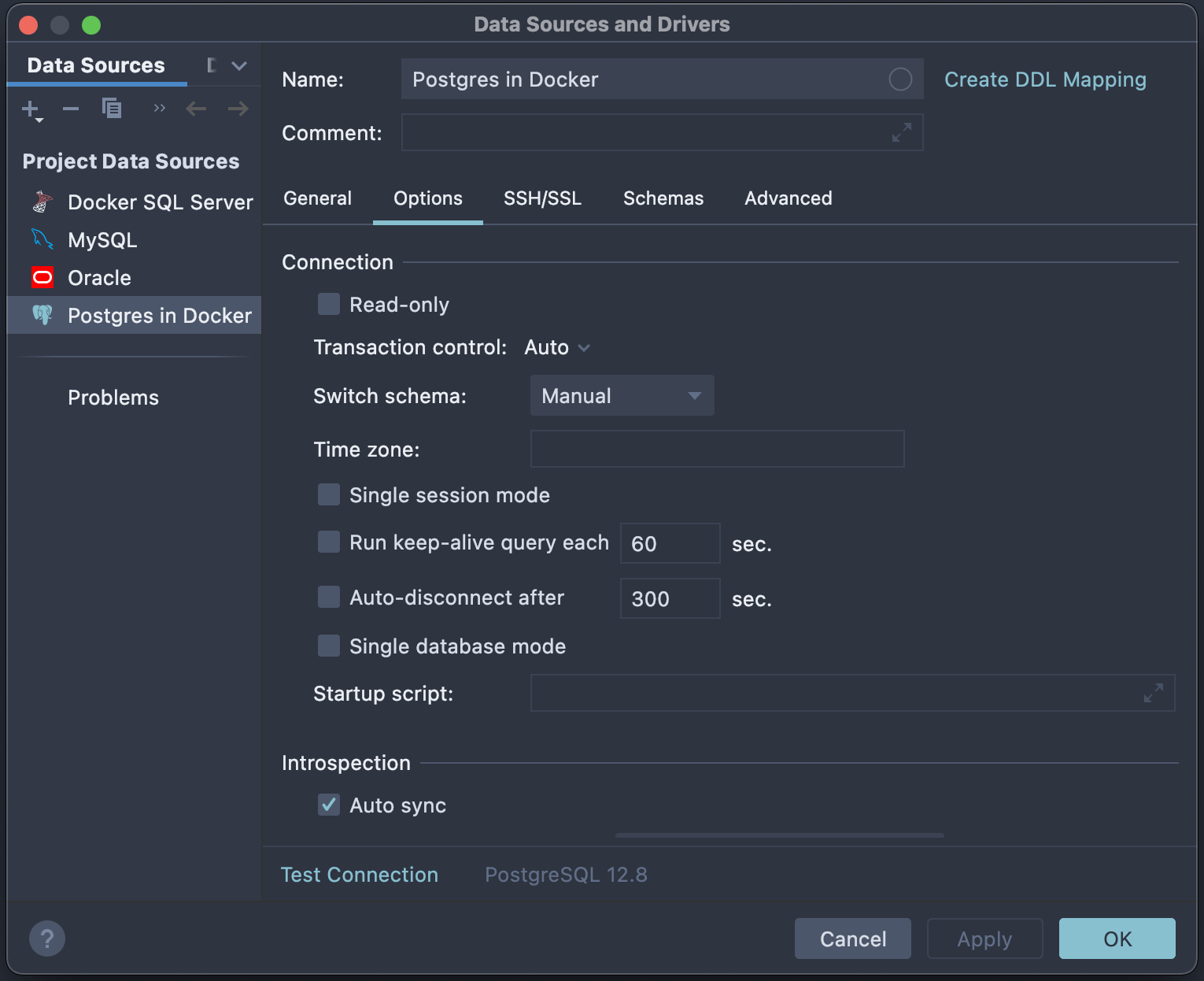This screenshot has width=1204, height=981.
Task: Expand the Startup script field editor
Action: pyautogui.click(x=1154, y=693)
